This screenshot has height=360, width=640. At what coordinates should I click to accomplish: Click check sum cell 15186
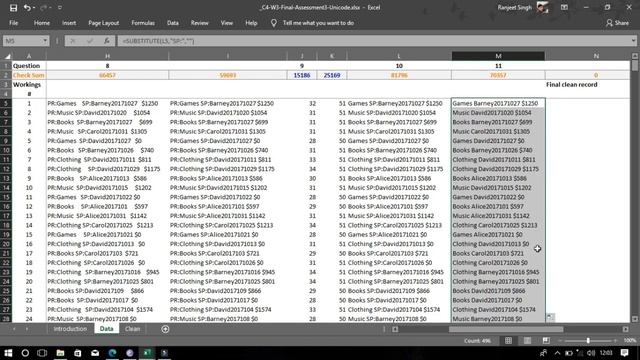[x=302, y=75]
